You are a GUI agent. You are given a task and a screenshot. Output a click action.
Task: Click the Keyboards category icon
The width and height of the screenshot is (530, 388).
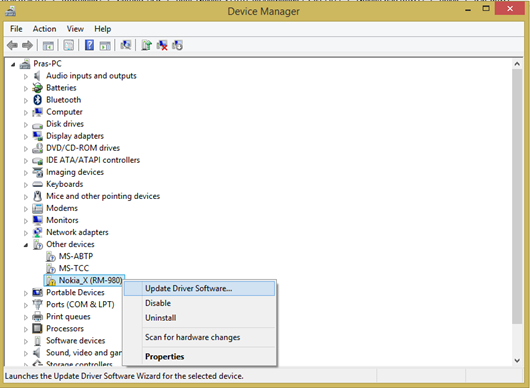(37, 184)
